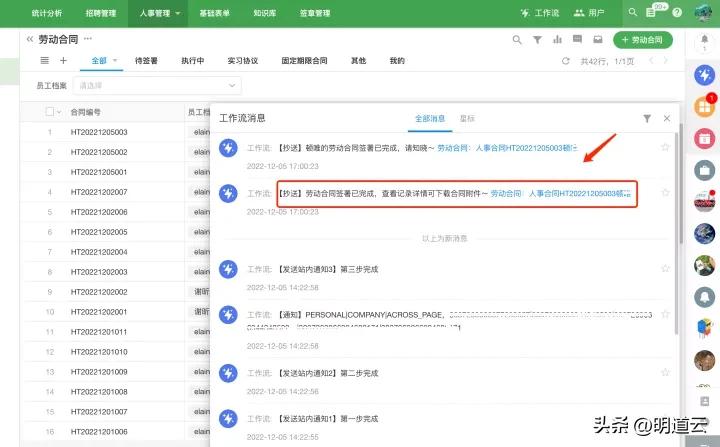Switch to the 执行中 view tab

tap(193, 61)
